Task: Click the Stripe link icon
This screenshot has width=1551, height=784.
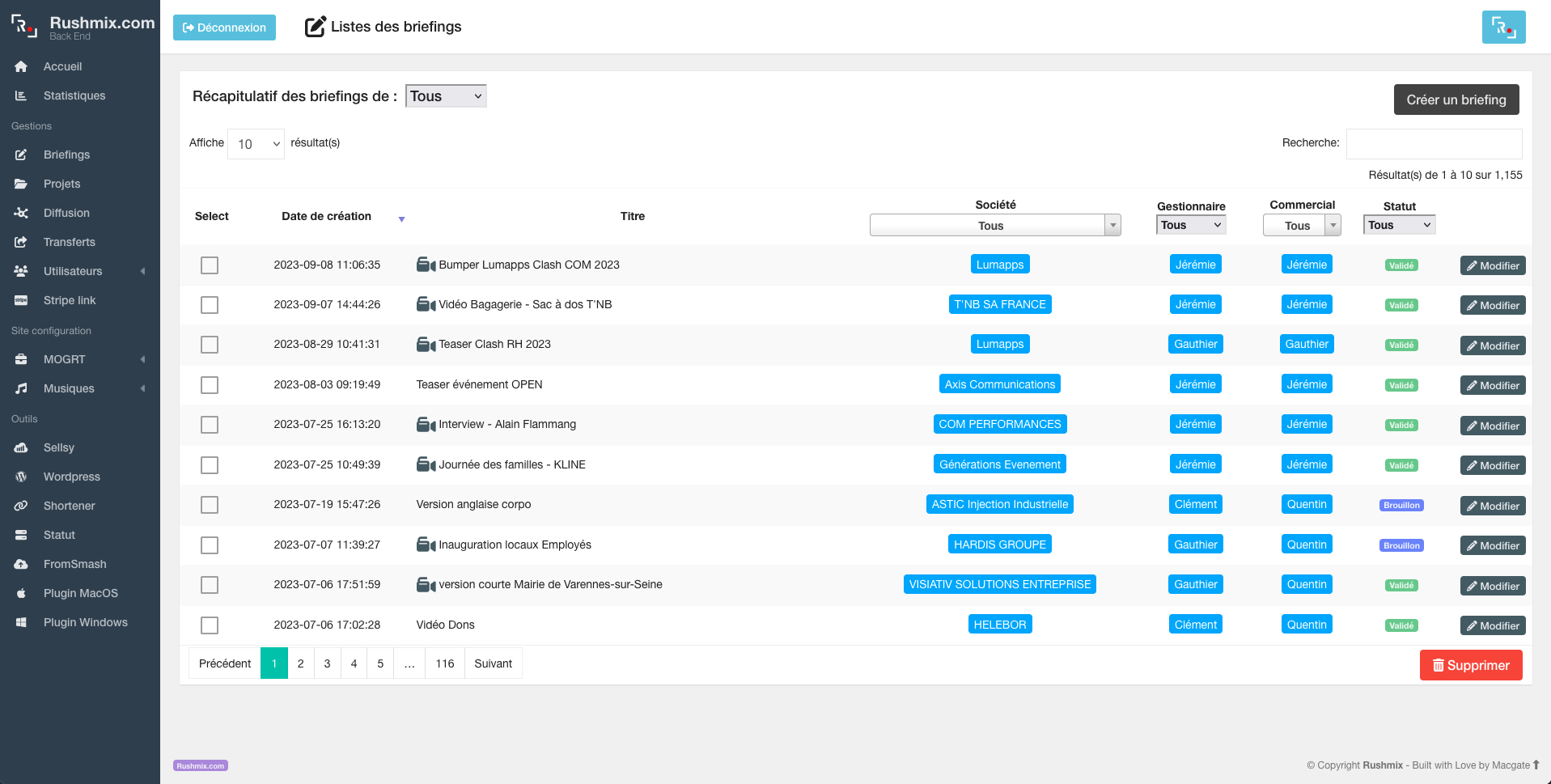Action: click(21, 300)
